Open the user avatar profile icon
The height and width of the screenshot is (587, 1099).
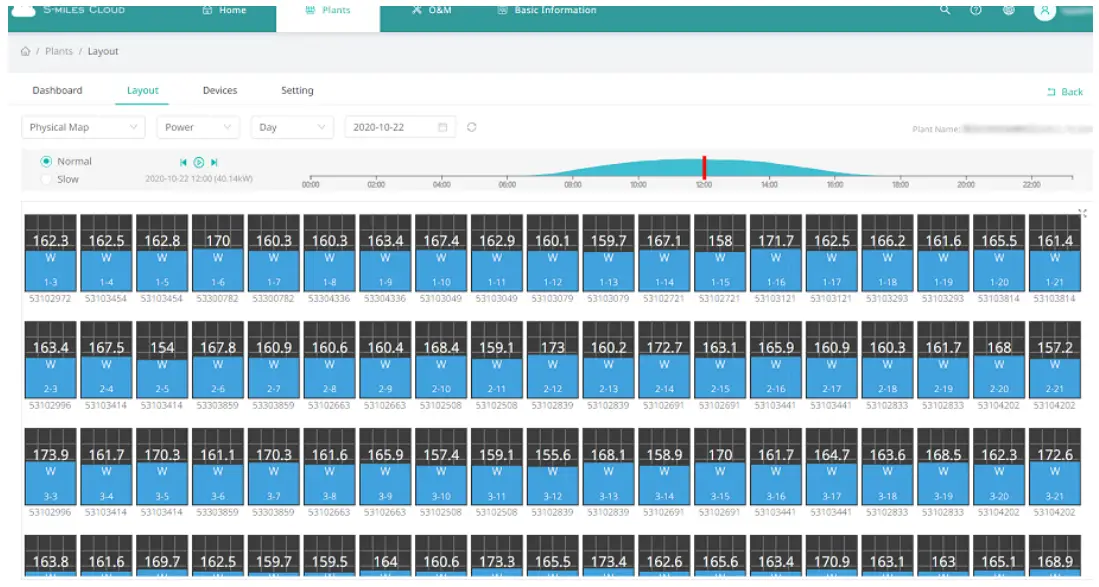[x=1045, y=11]
